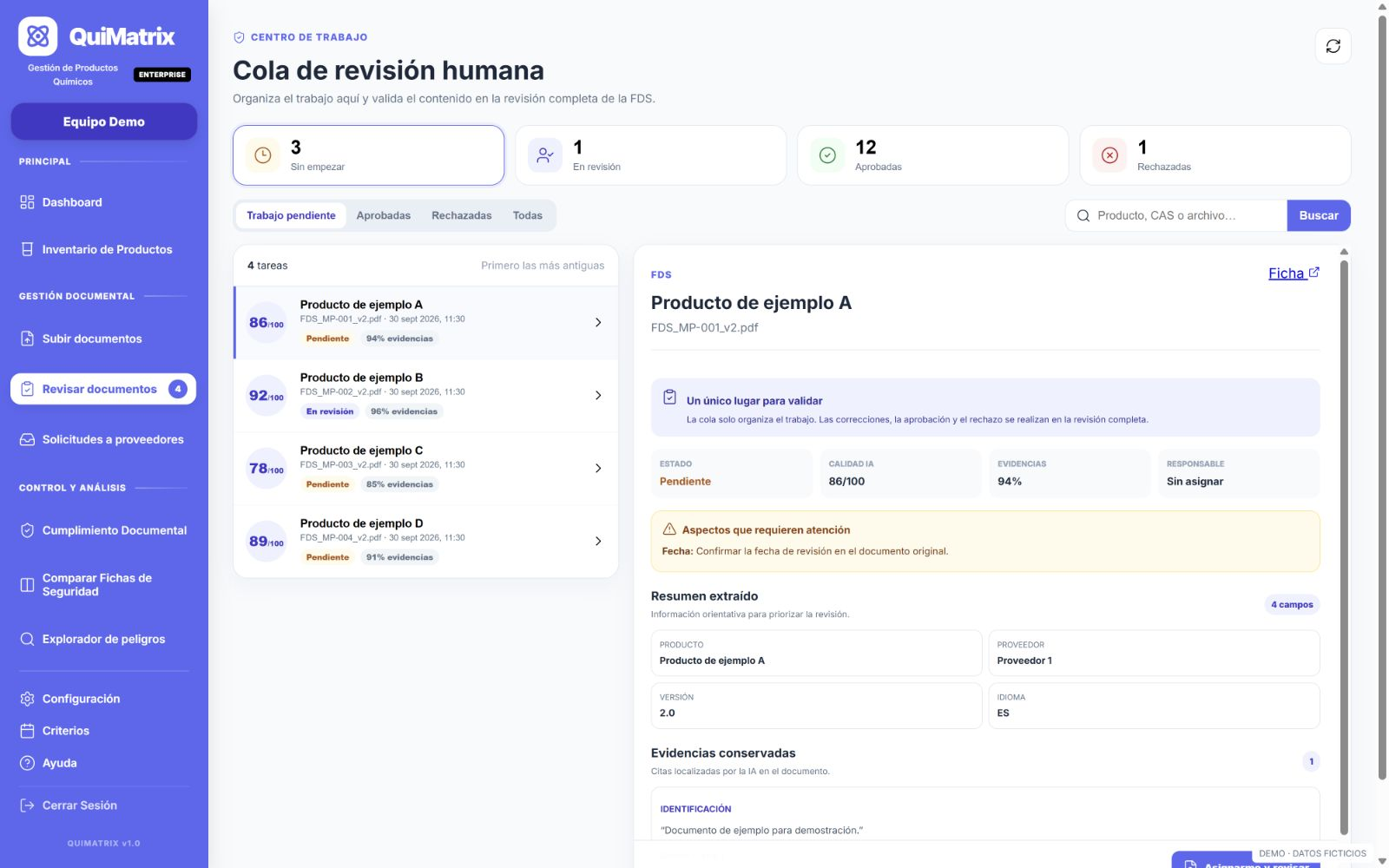
Task: Click the refresh icon button
Action: pyautogui.click(x=1333, y=46)
